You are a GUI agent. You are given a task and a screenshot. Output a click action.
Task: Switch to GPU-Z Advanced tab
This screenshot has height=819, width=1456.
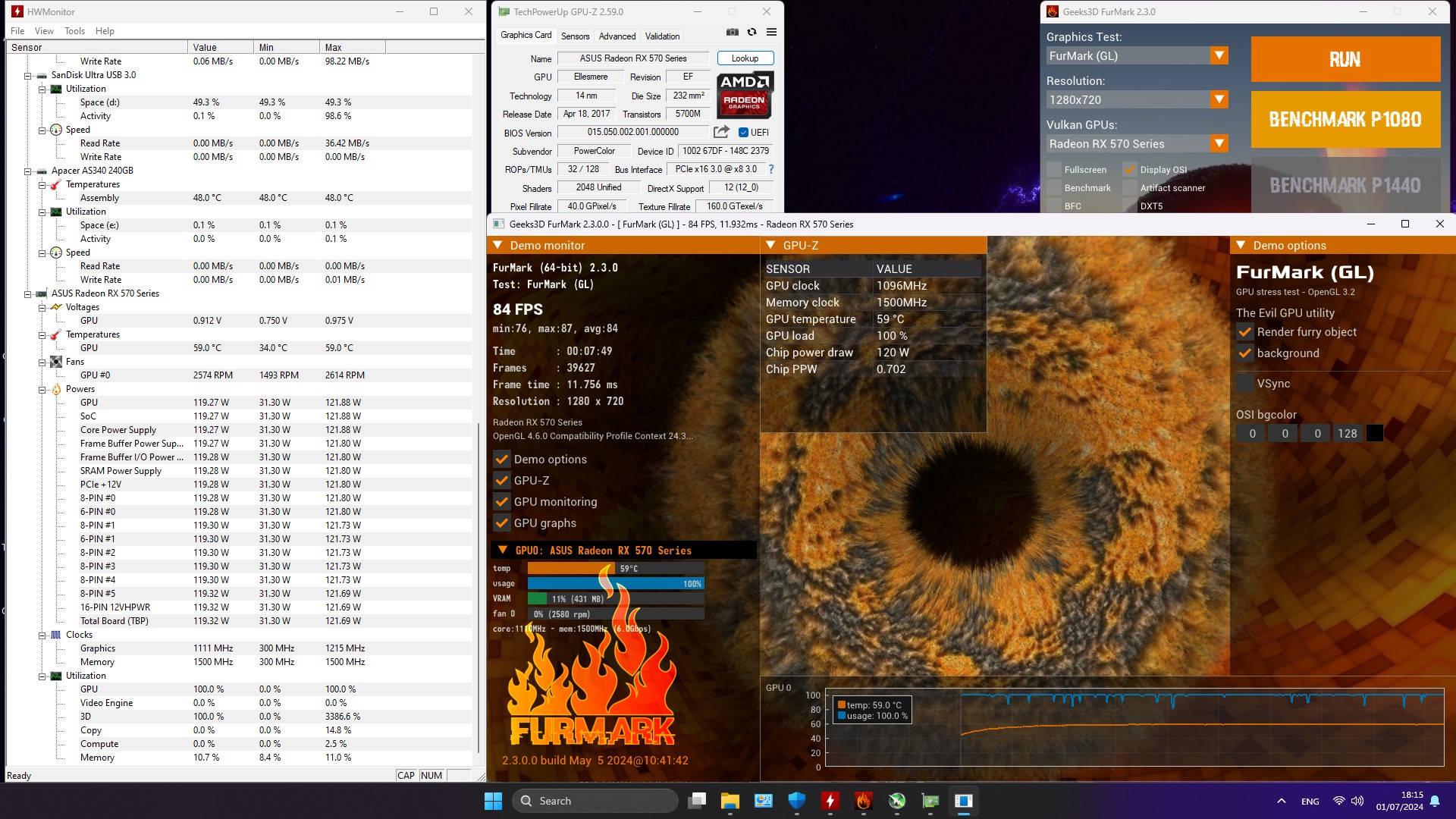[x=617, y=36]
